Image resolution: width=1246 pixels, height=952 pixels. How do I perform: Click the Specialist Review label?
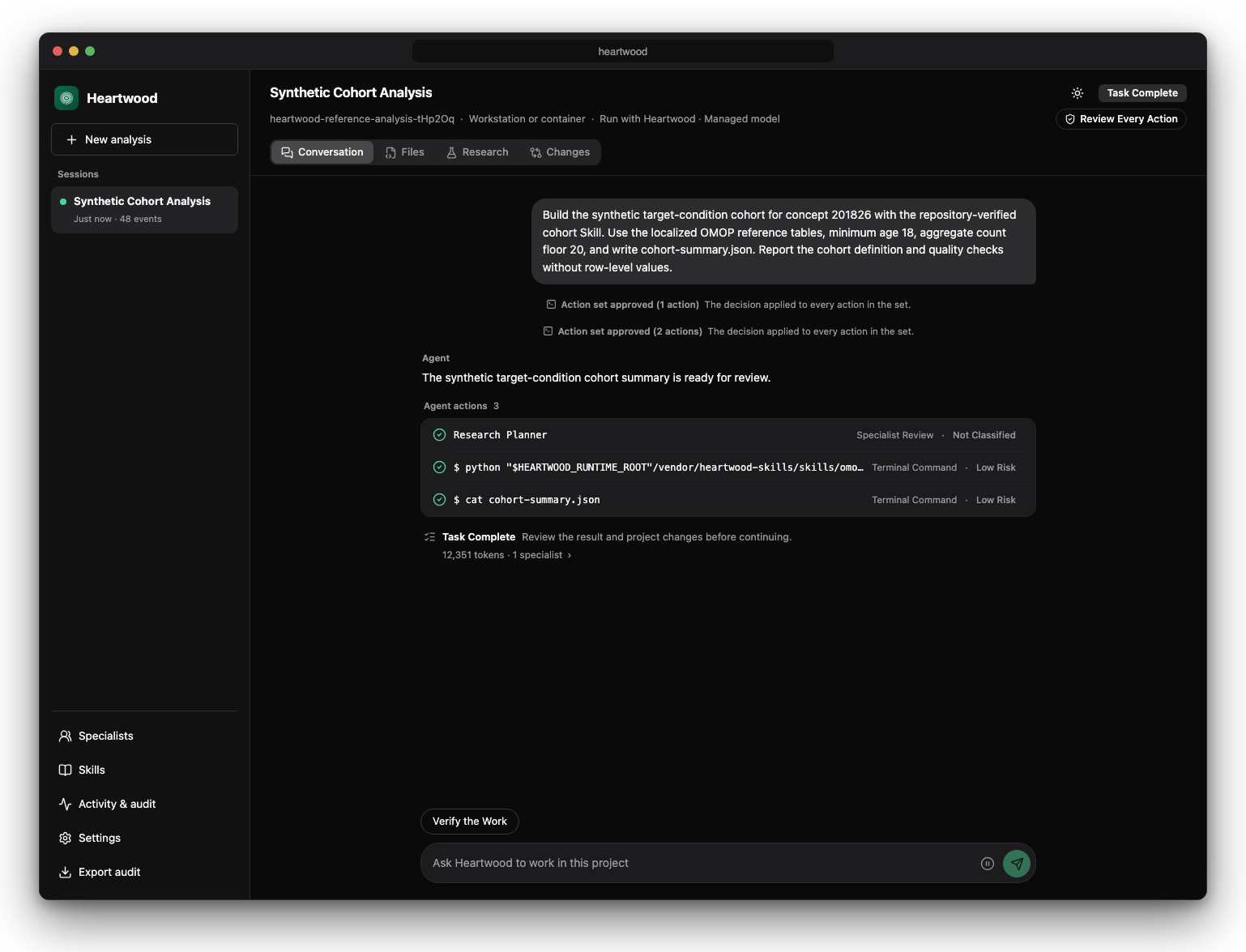[894, 435]
